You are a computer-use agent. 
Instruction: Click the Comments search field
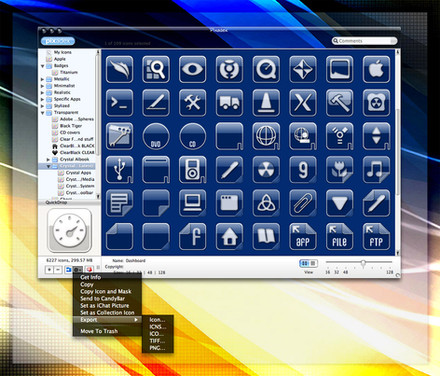point(364,41)
